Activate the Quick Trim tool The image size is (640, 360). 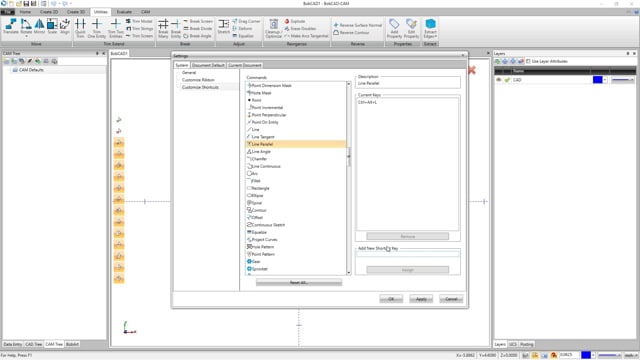click(80, 28)
